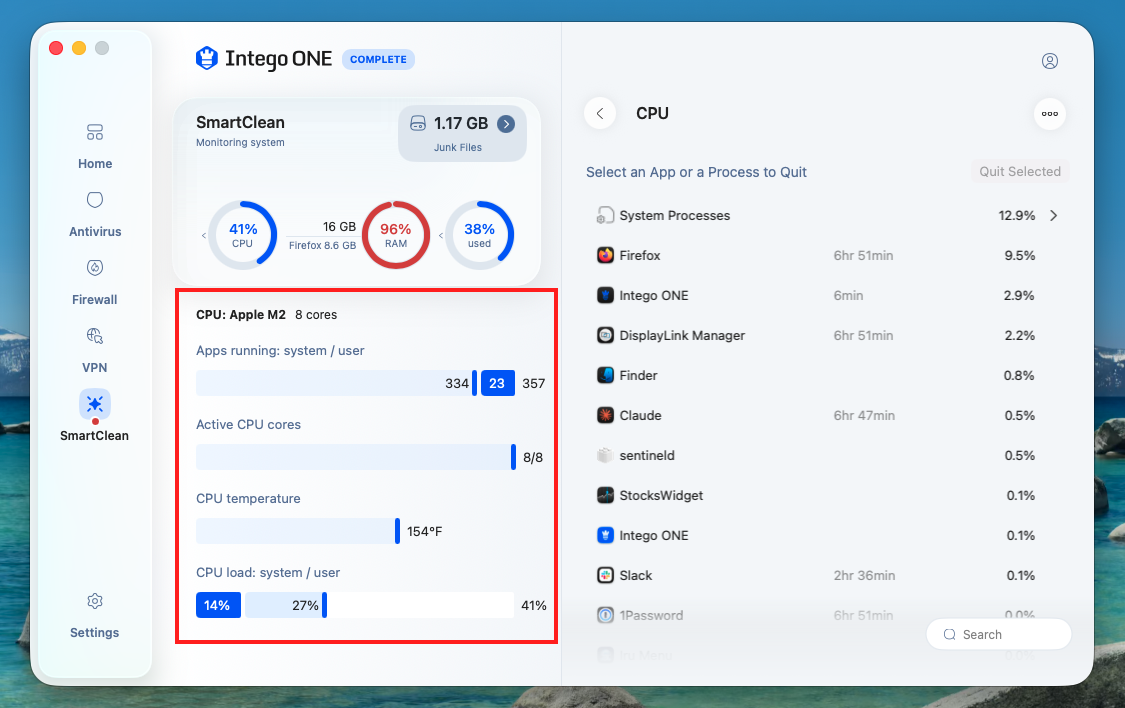Click the 154°F temperature reading

tap(425, 532)
